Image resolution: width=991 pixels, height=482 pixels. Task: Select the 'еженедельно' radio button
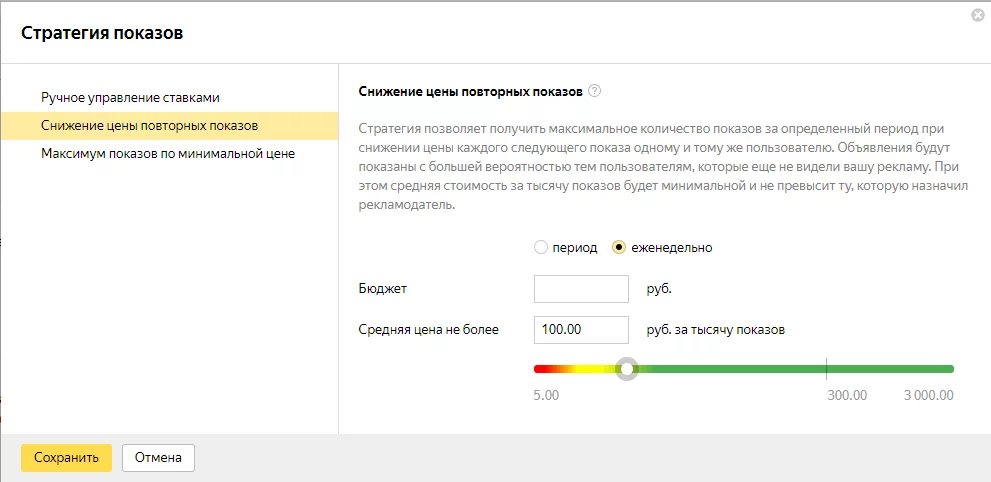point(619,248)
